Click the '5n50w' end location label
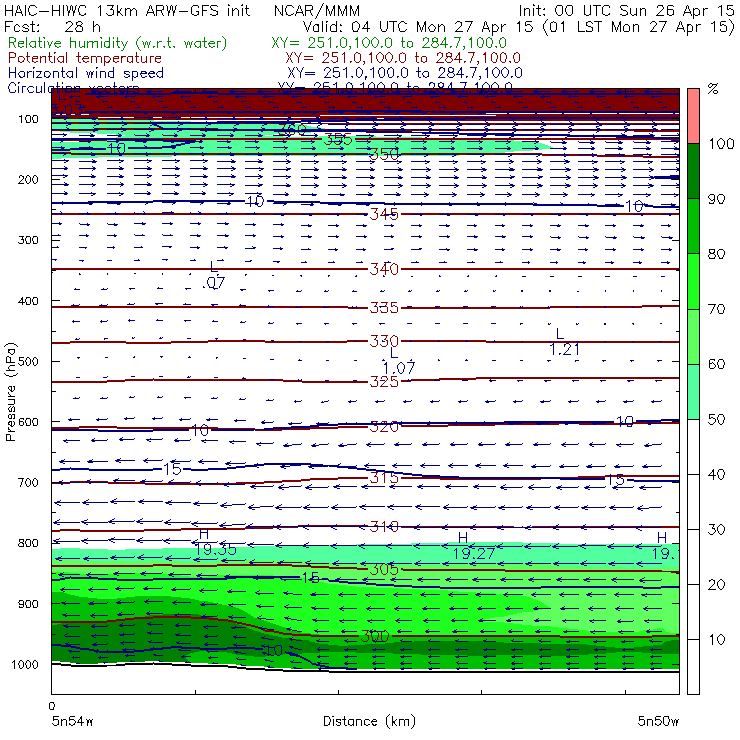Screen dimensions: 740x740 [658, 721]
